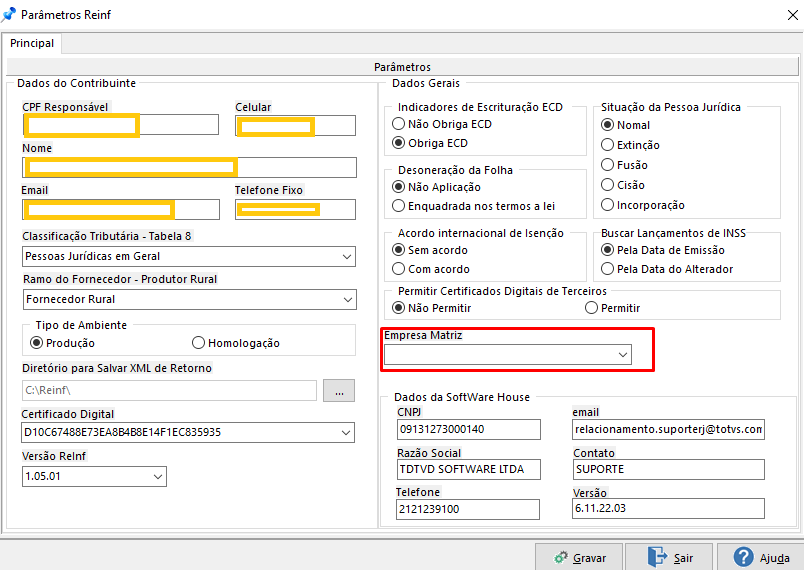Close the Parâmetros Reinf window
Viewport: 804px width, 570px height.
pos(793,15)
